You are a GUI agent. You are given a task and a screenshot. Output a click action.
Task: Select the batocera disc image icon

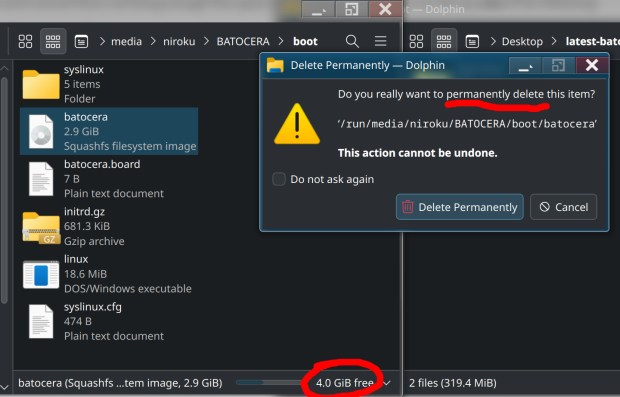[x=41, y=132]
